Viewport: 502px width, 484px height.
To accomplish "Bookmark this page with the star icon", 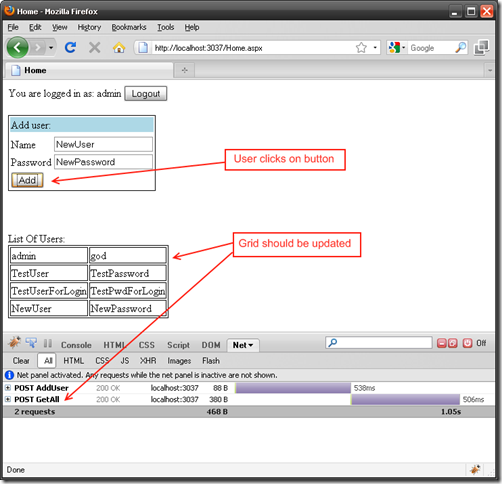I will [361, 48].
